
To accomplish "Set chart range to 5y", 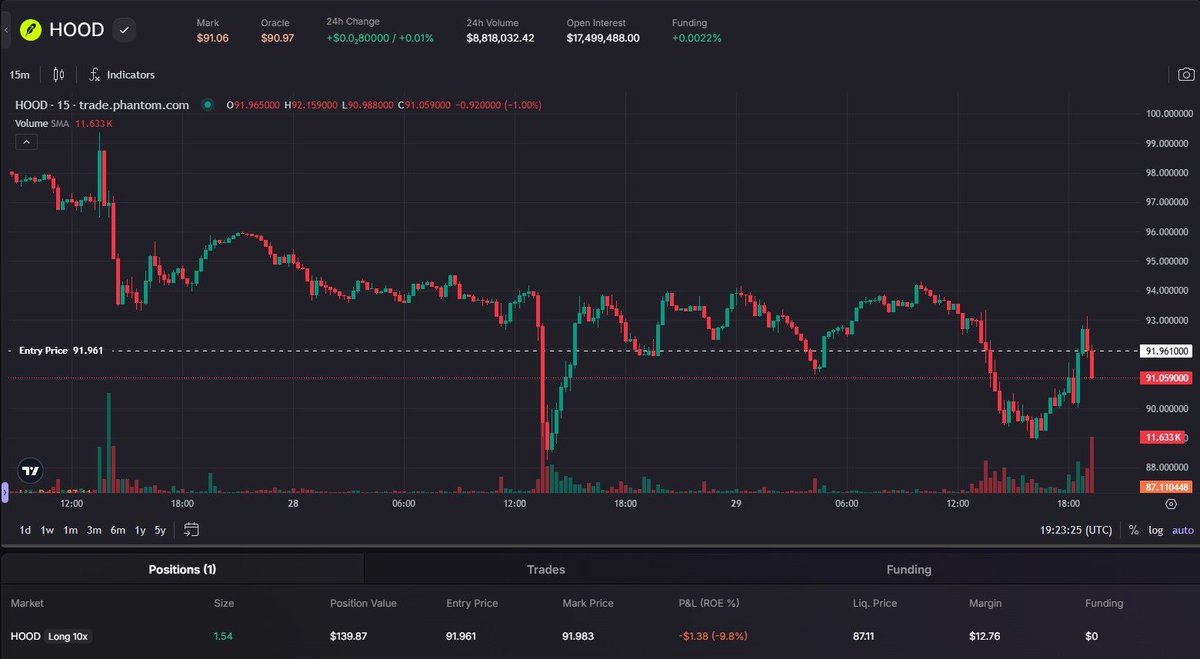I will (160, 530).
